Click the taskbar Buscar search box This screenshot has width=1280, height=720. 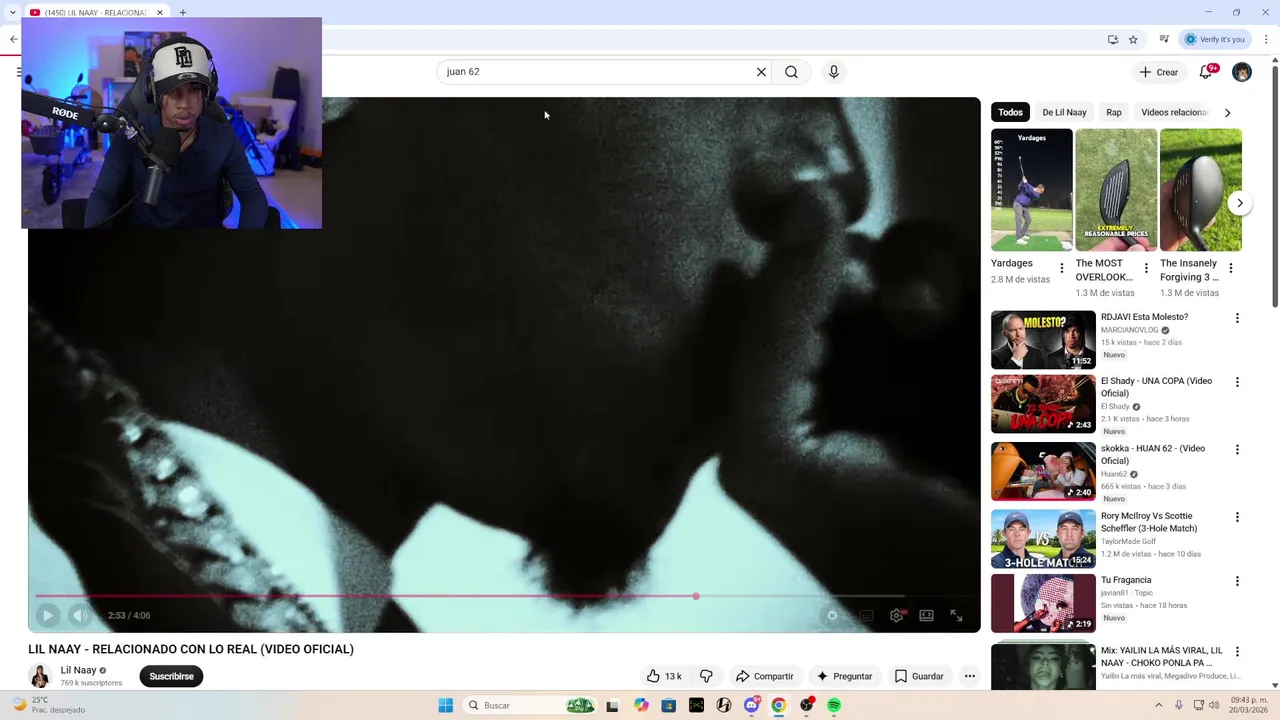pos(531,705)
